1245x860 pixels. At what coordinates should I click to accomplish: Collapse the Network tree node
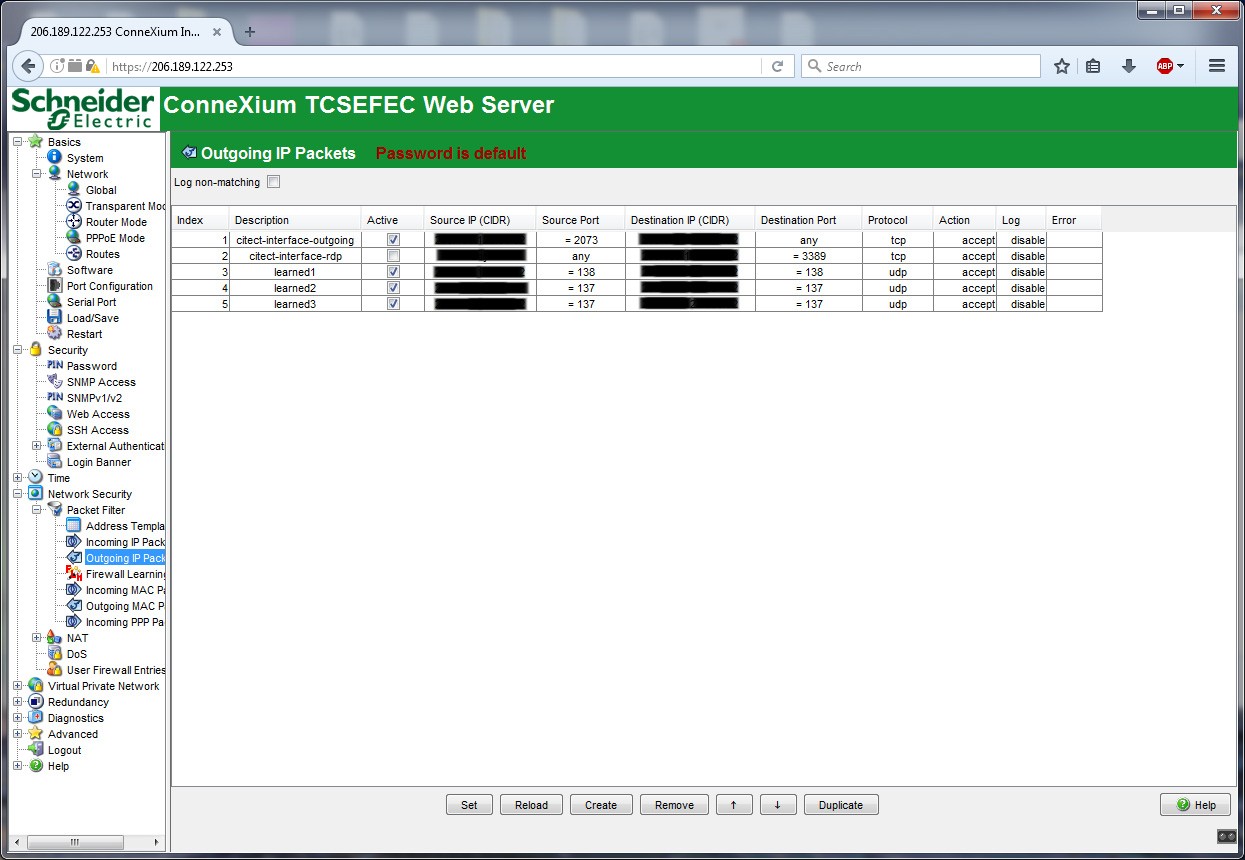click(37, 174)
